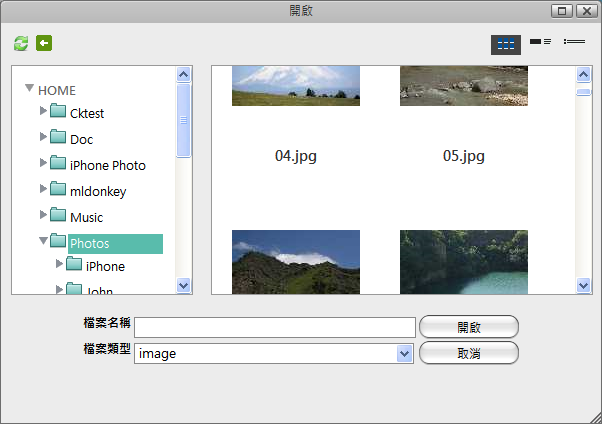Expand the Doc folder arrow

pyautogui.click(x=43, y=138)
